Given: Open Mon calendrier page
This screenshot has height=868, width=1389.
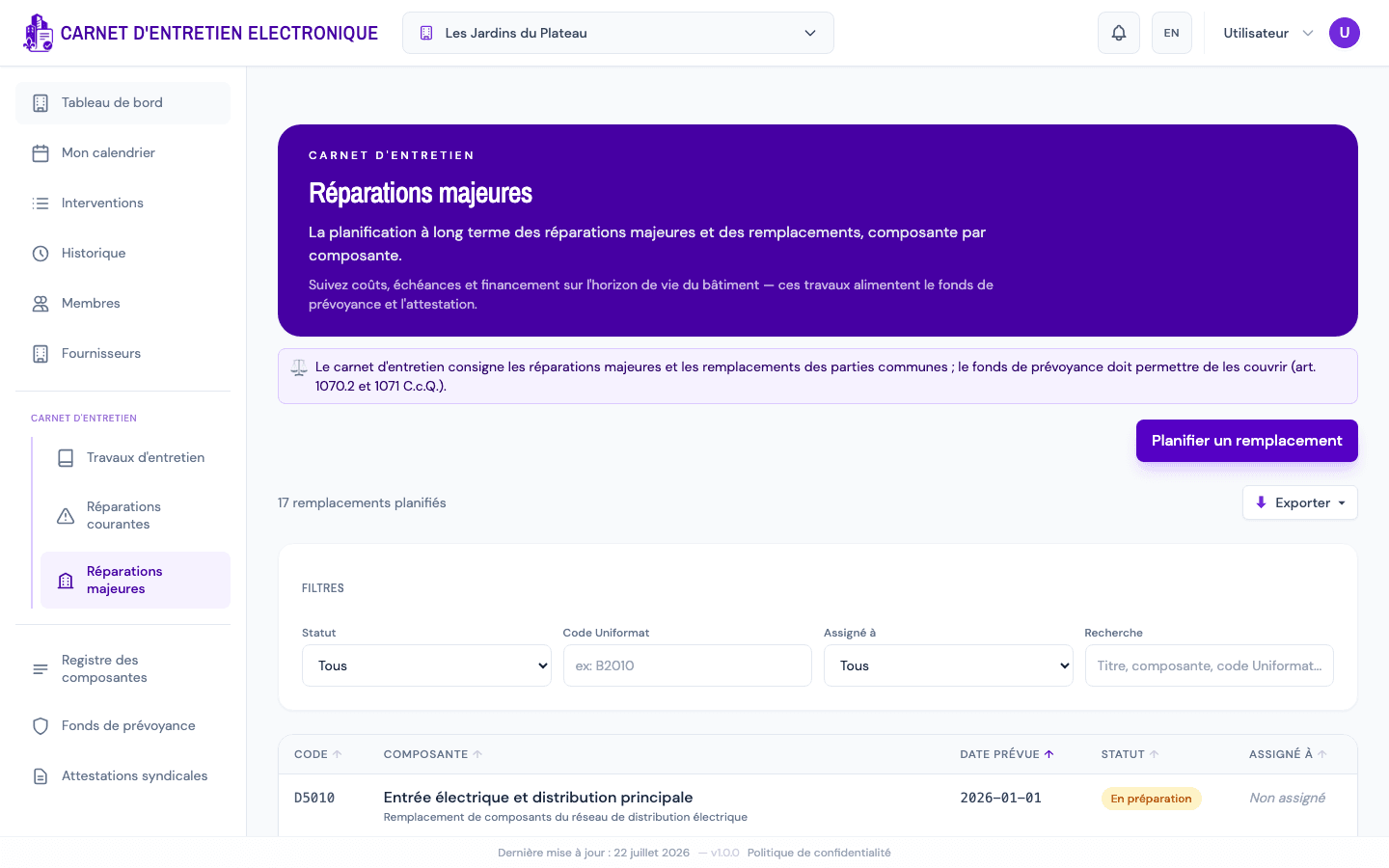Looking at the screenshot, I should 123,153.
